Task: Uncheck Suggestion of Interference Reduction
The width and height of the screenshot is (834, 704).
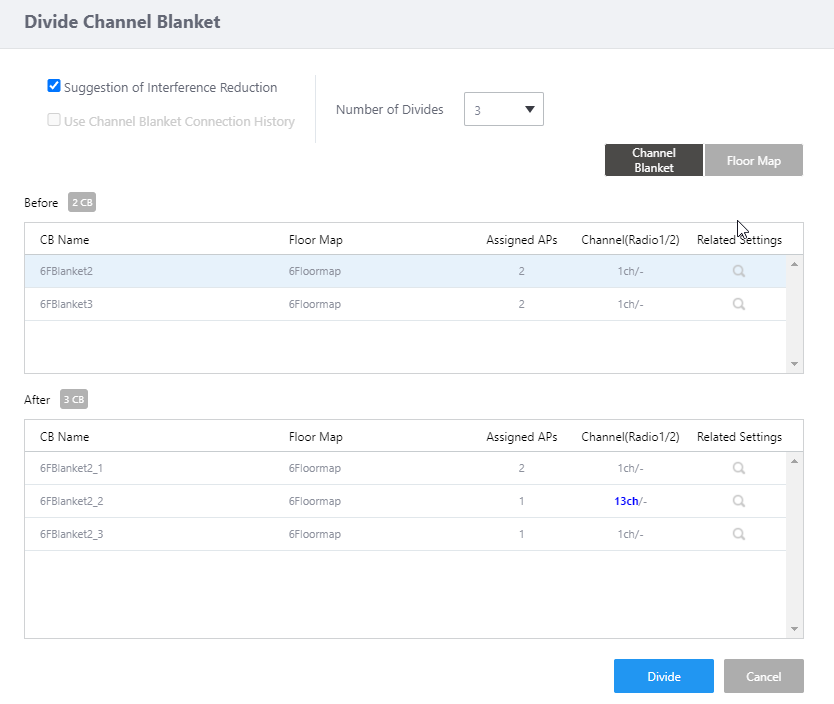Action: coord(55,87)
